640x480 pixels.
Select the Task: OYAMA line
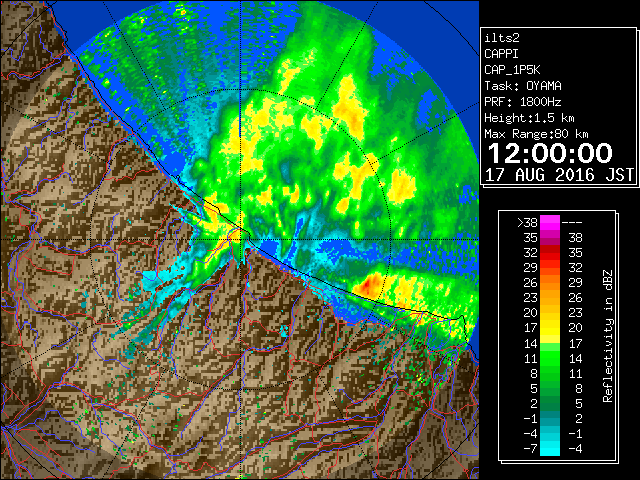click(x=522, y=86)
